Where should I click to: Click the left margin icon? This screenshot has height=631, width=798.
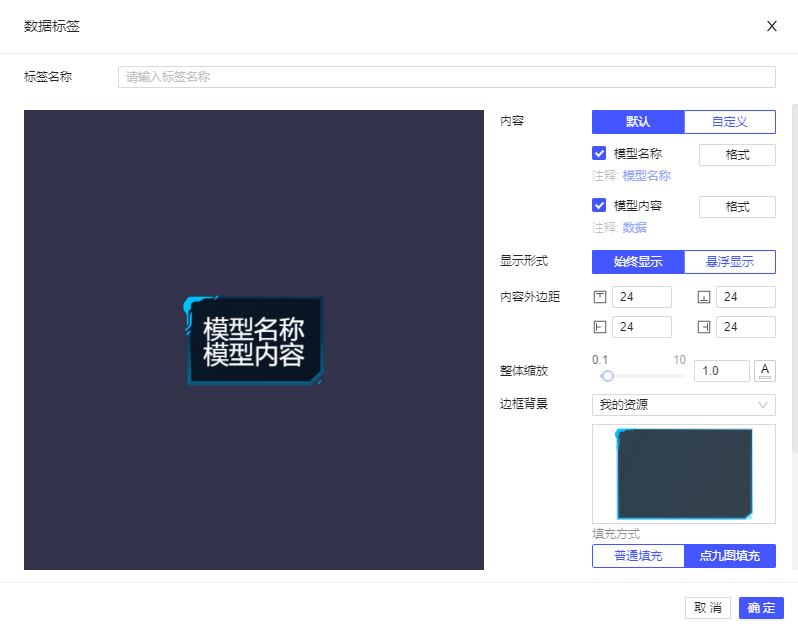[600, 327]
